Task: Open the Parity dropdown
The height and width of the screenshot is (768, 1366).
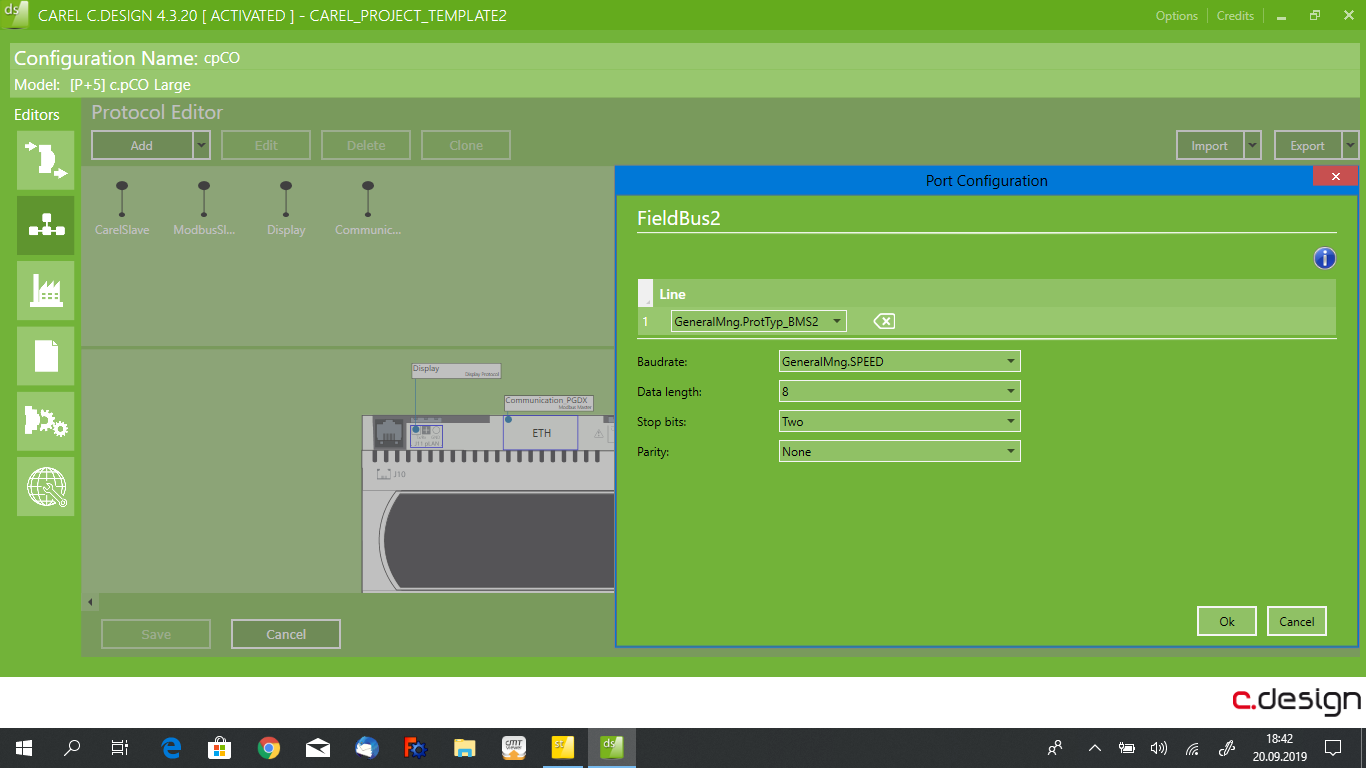Action: point(900,451)
